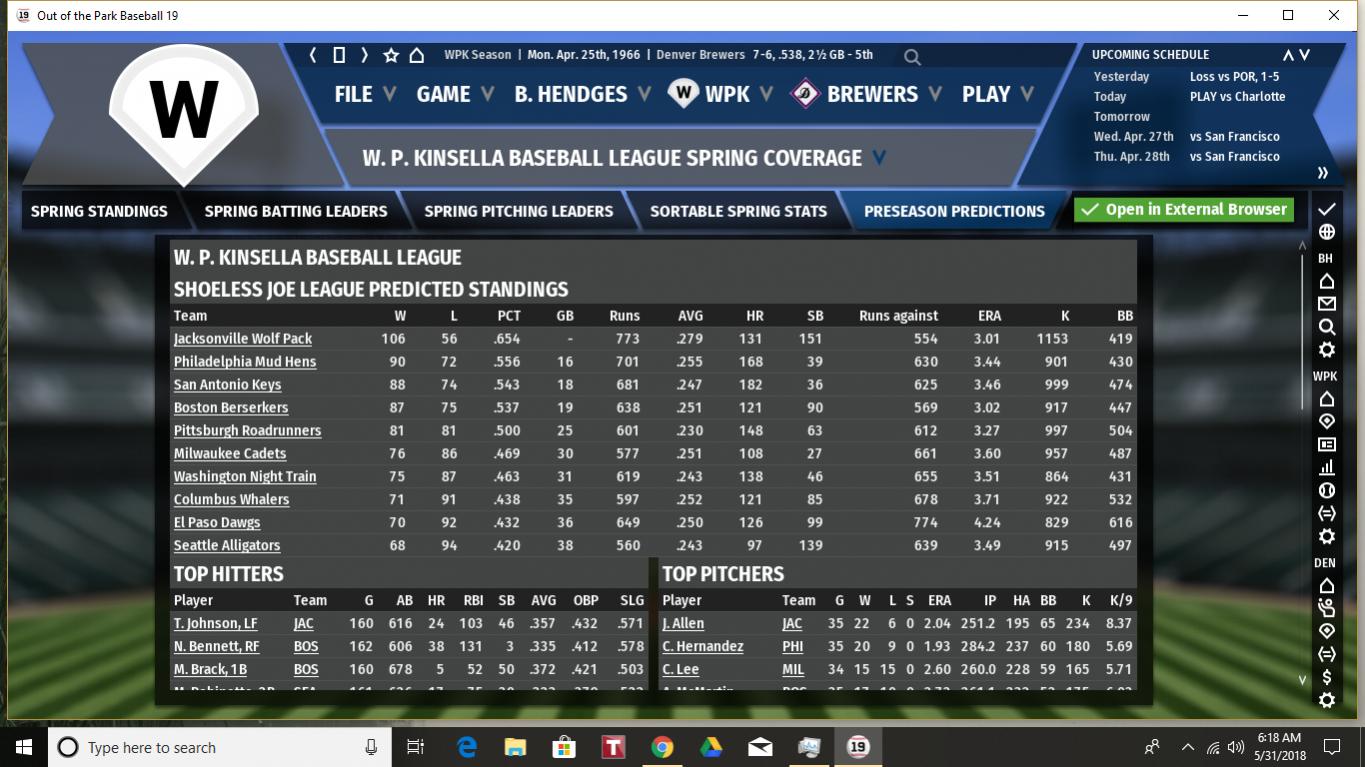Open the Windows Start menu
Viewport: 1365px width, 767px height.
point(24,747)
